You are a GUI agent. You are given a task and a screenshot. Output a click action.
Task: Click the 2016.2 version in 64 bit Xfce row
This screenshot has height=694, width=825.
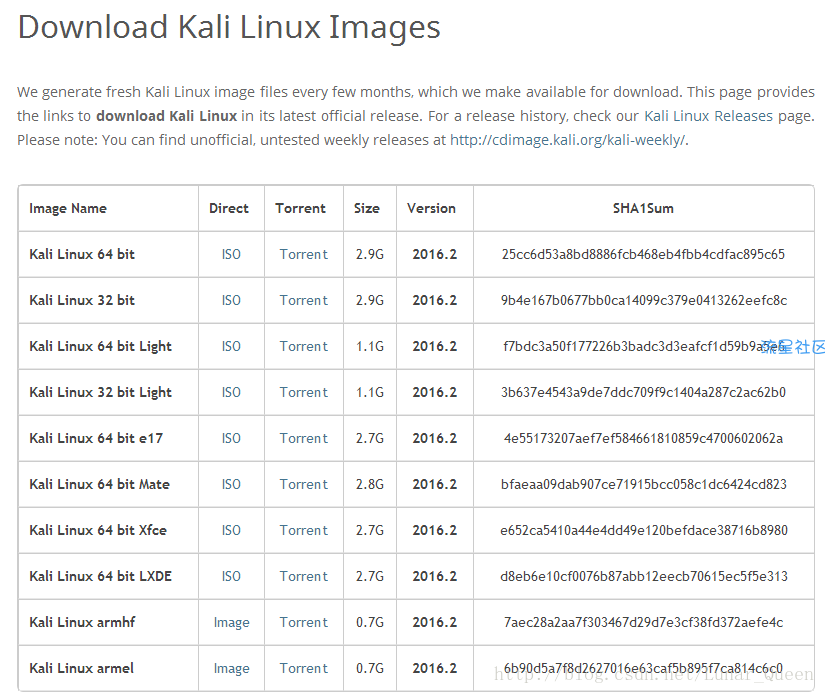(435, 530)
